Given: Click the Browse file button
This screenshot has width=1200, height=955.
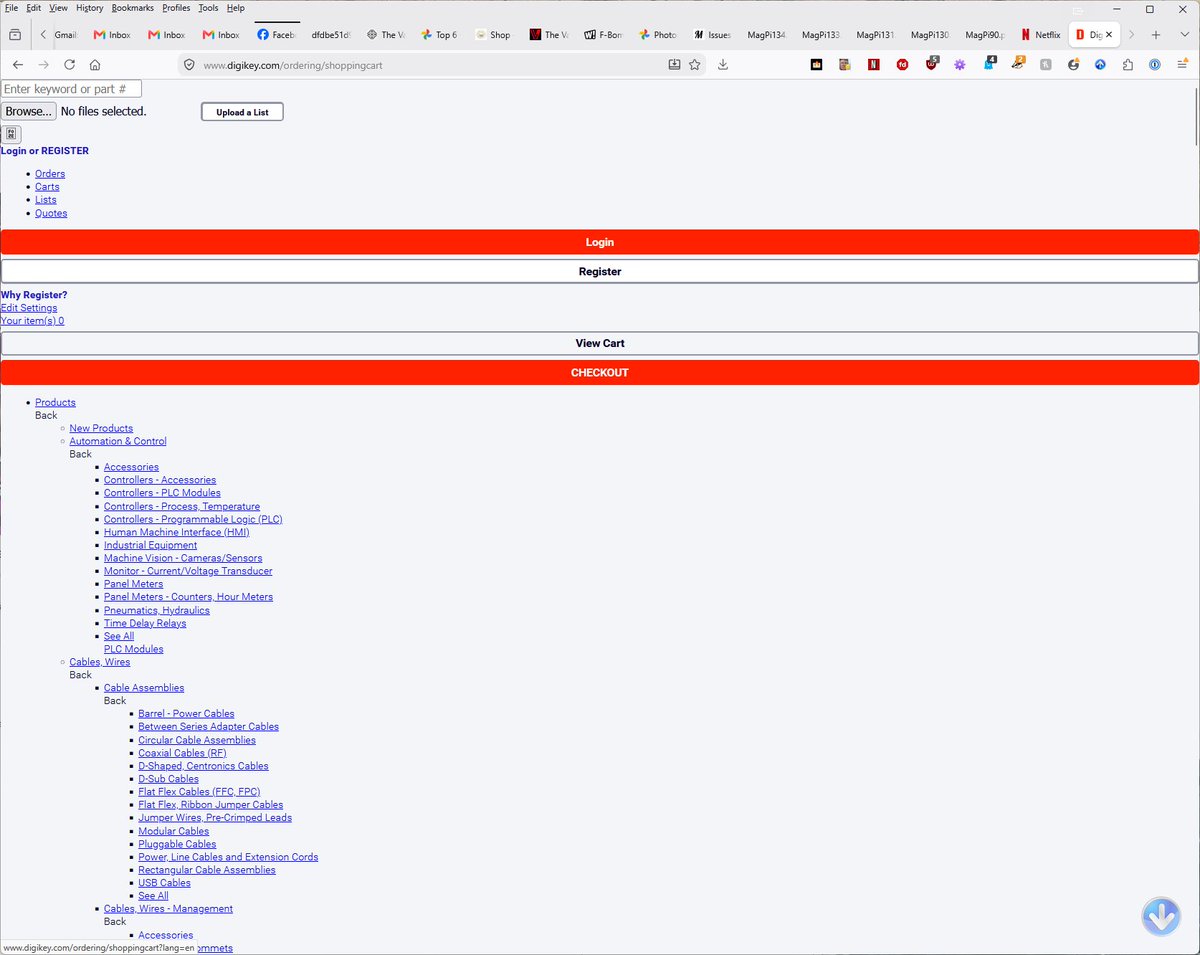Looking at the screenshot, I should click(x=28, y=111).
